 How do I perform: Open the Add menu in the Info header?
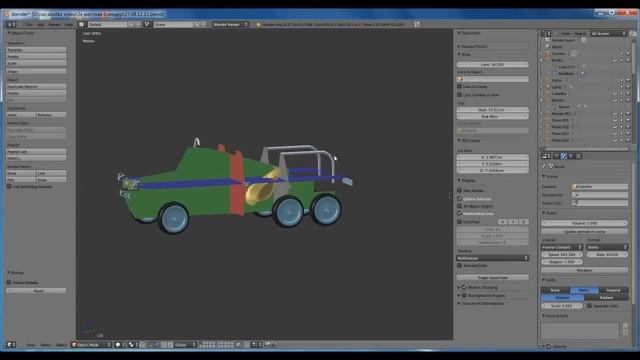coord(40,24)
